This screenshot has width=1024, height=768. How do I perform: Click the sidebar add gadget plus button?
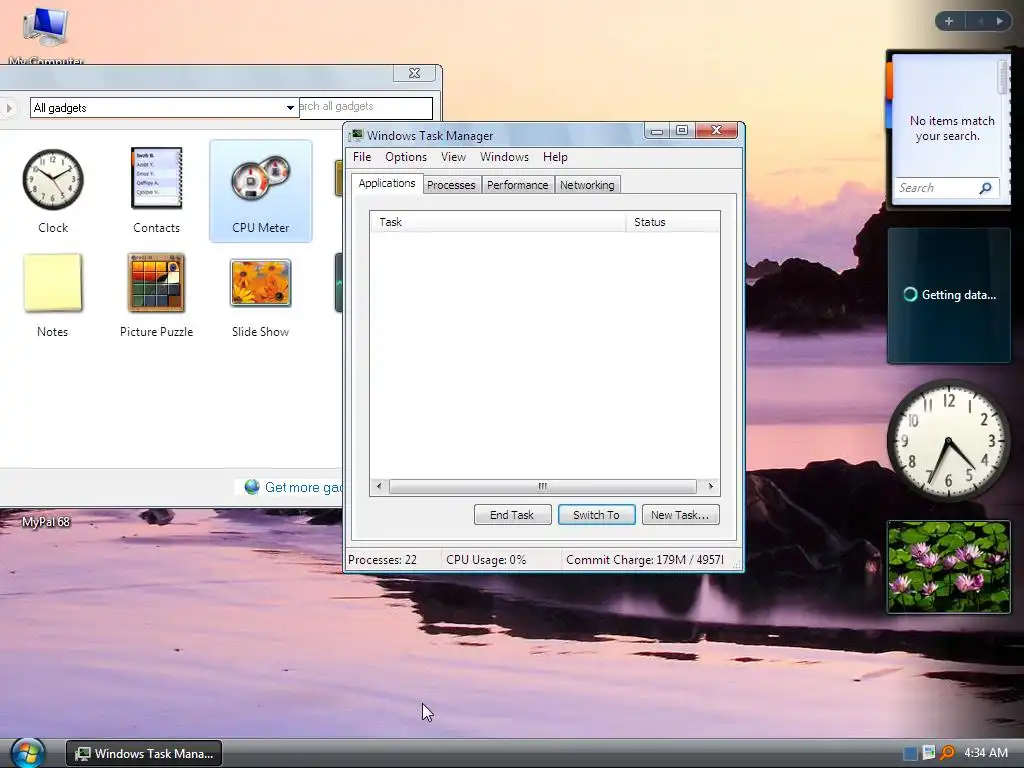click(x=949, y=22)
